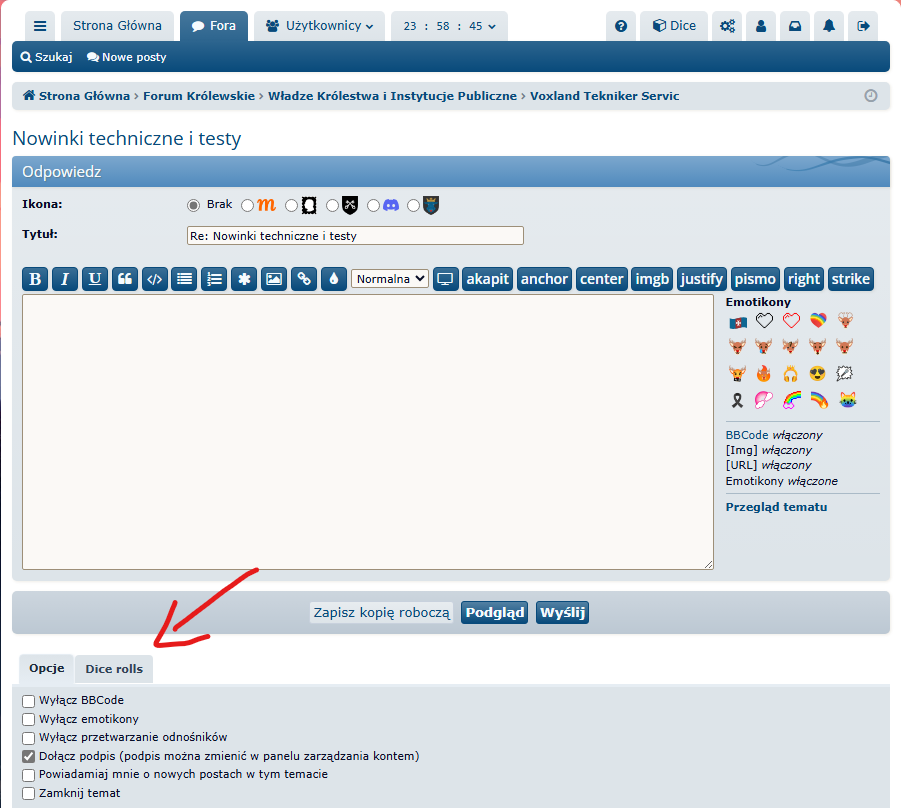Enable the Zamknij temat checkbox

29,794
